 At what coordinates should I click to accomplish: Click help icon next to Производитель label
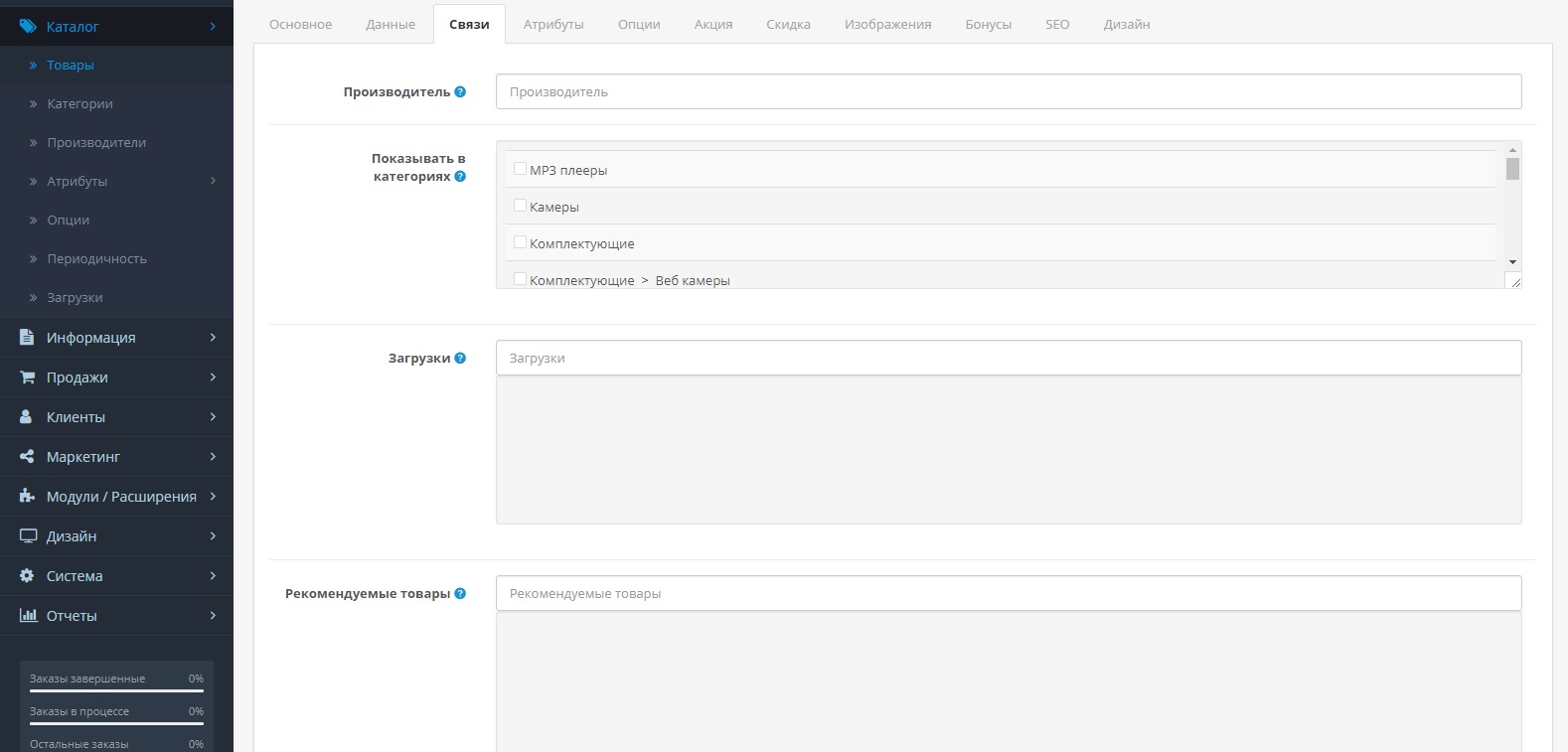tap(460, 91)
